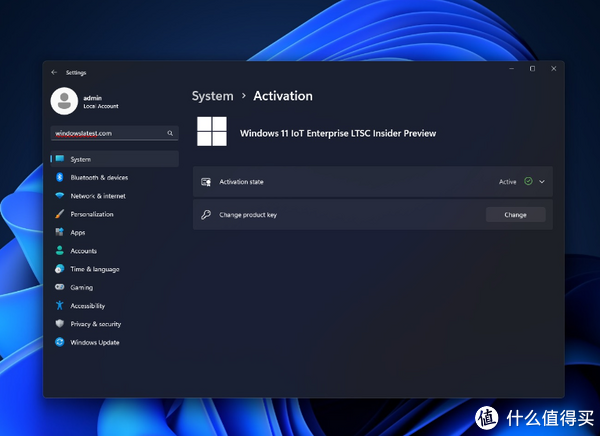600x436 pixels.
Task: Click the Active status text
Action: (x=507, y=182)
